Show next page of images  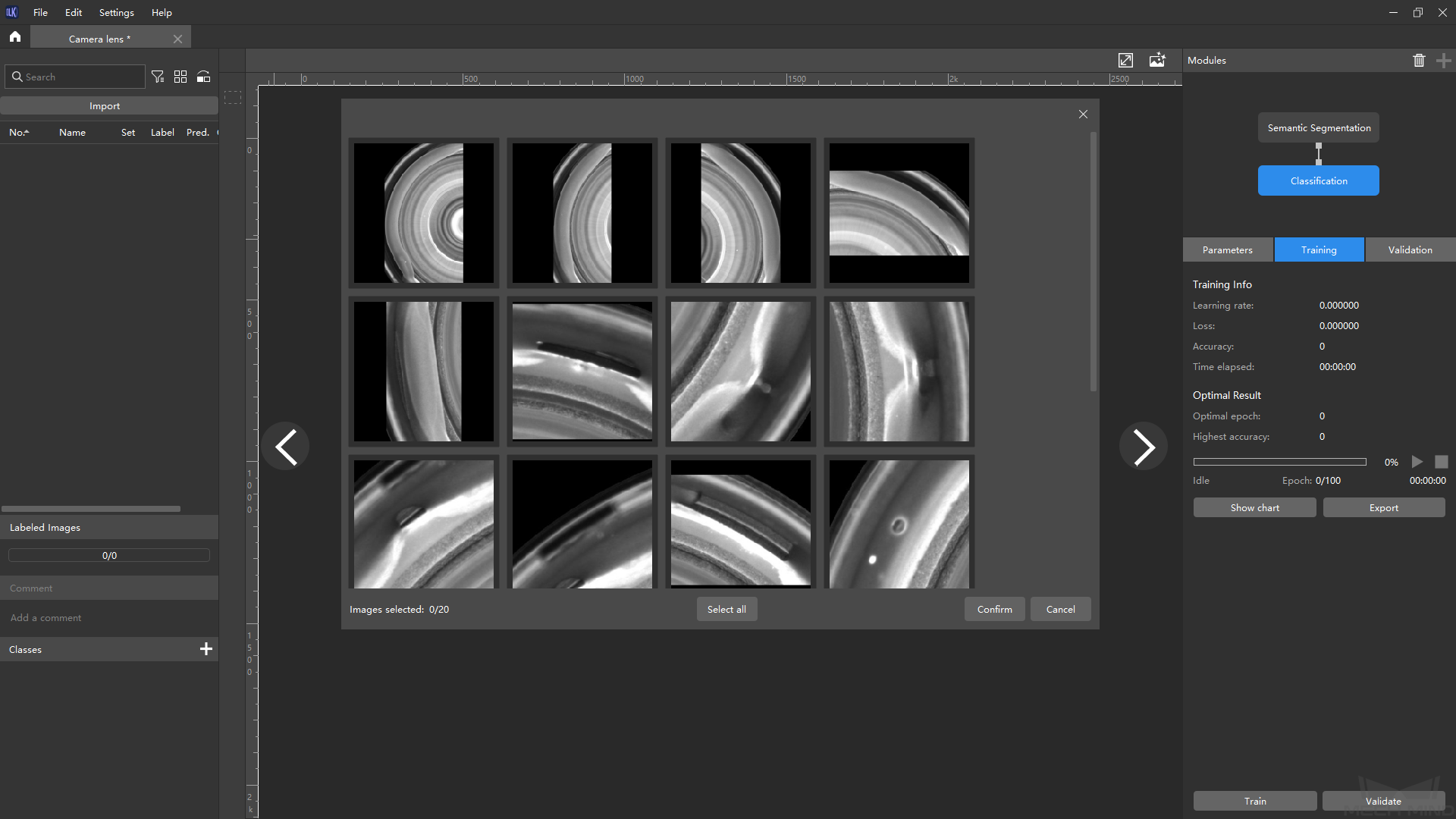coord(1143,446)
